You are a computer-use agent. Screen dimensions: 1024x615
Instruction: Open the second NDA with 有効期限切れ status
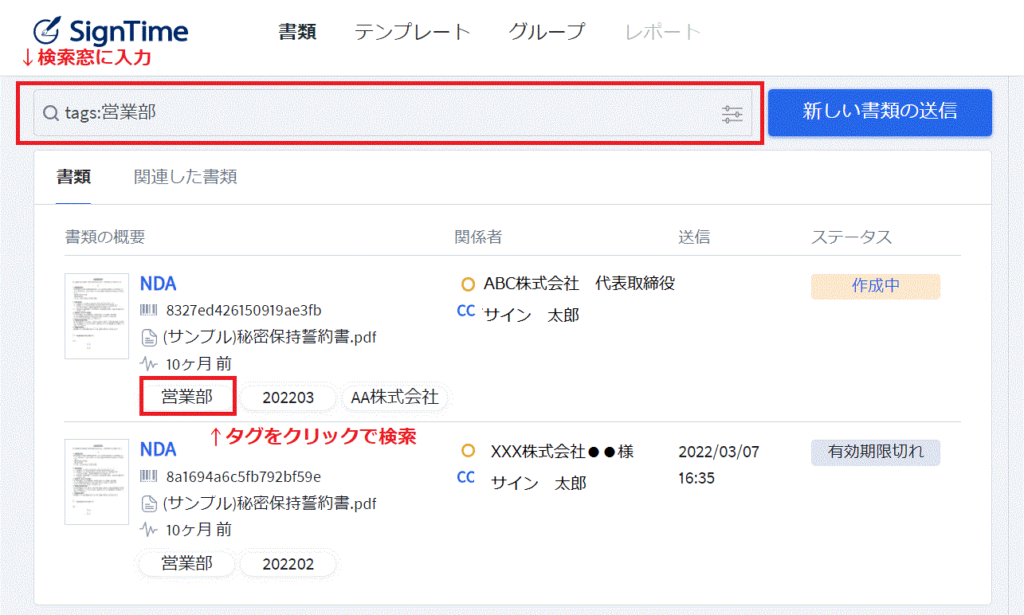(158, 450)
